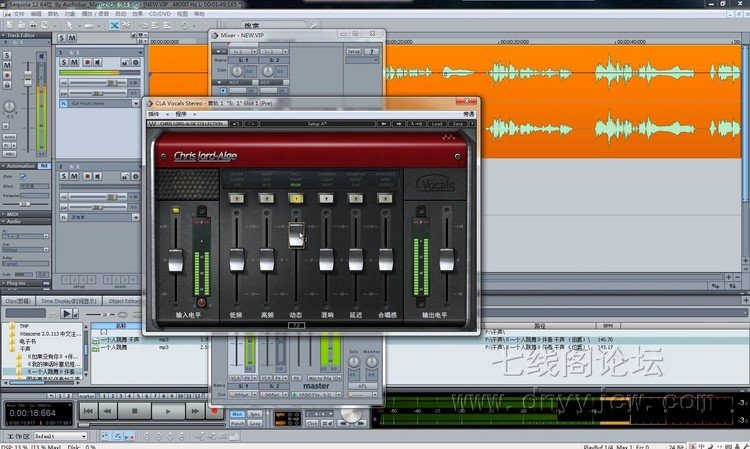Screen dimensions: 750x449
Task: Open track 2 settings gear icon
Action: (136, 176)
